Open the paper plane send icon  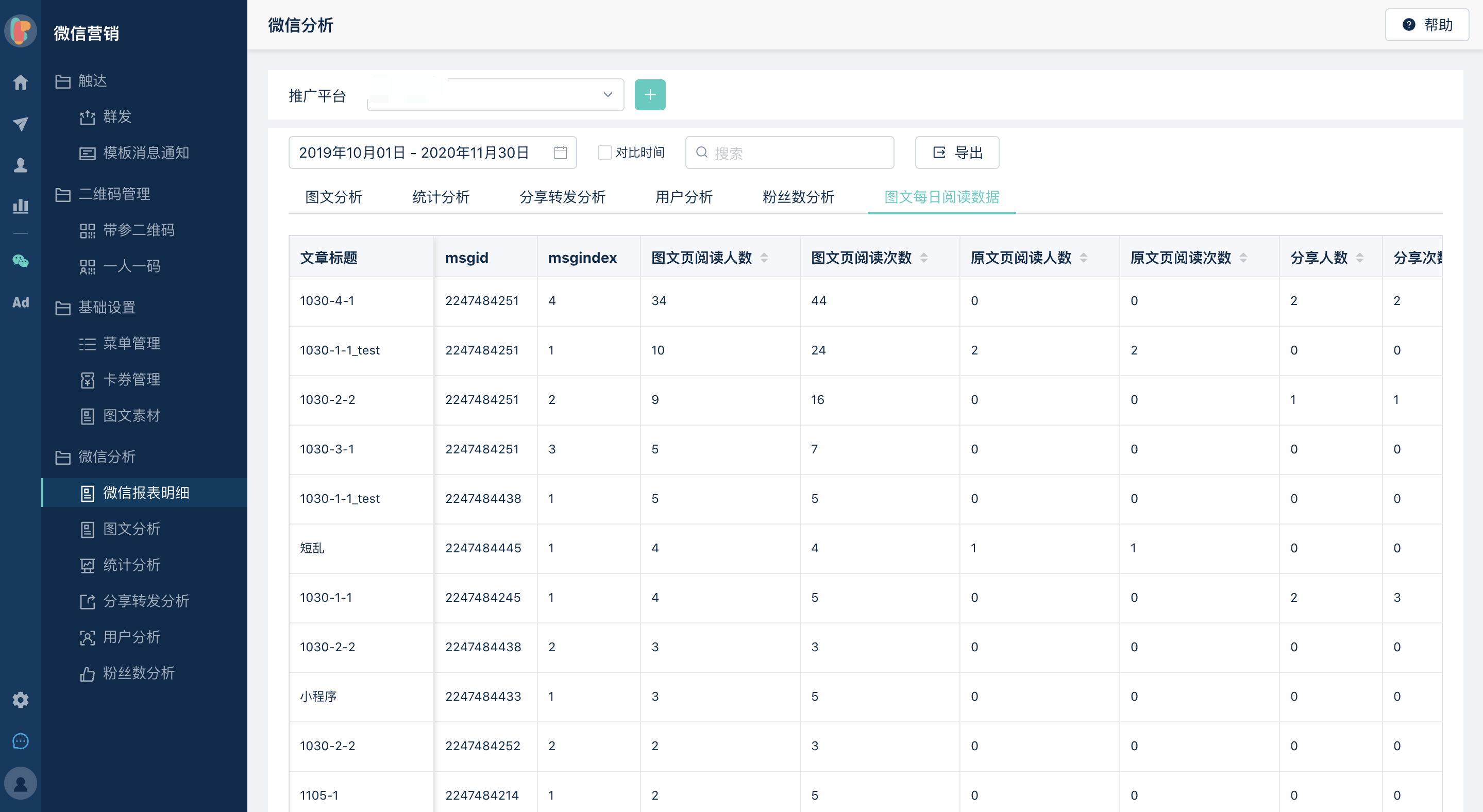(x=21, y=124)
